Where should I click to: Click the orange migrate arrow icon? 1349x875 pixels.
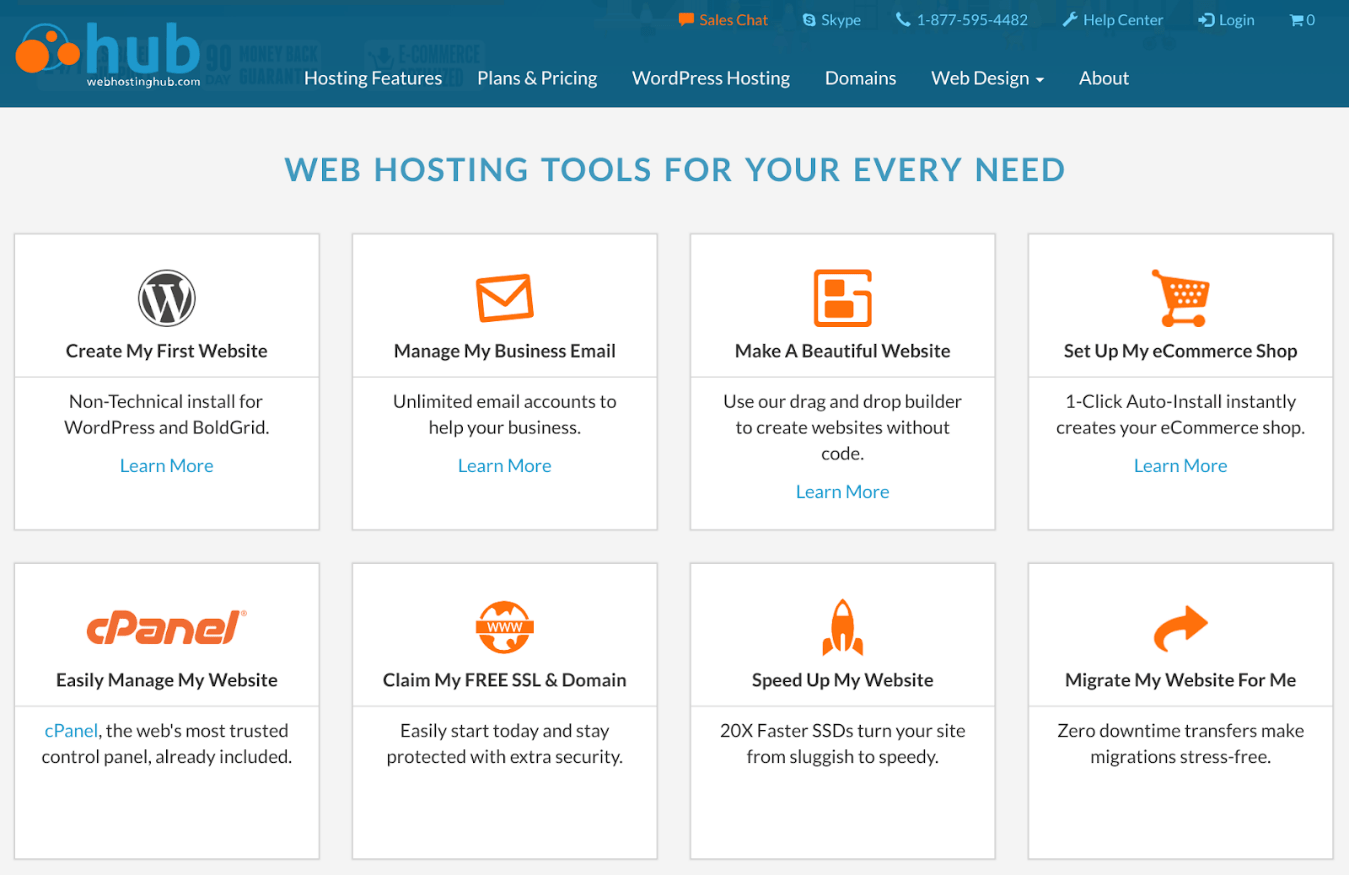(1181, 629)
